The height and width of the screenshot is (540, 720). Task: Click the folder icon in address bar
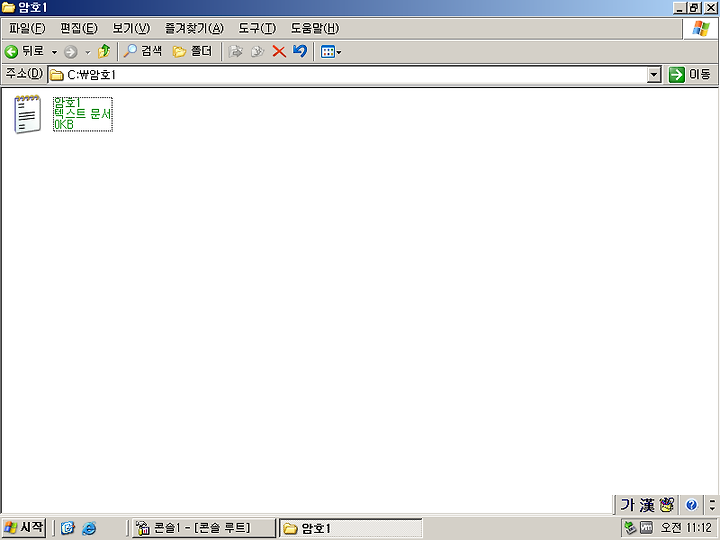57,75
